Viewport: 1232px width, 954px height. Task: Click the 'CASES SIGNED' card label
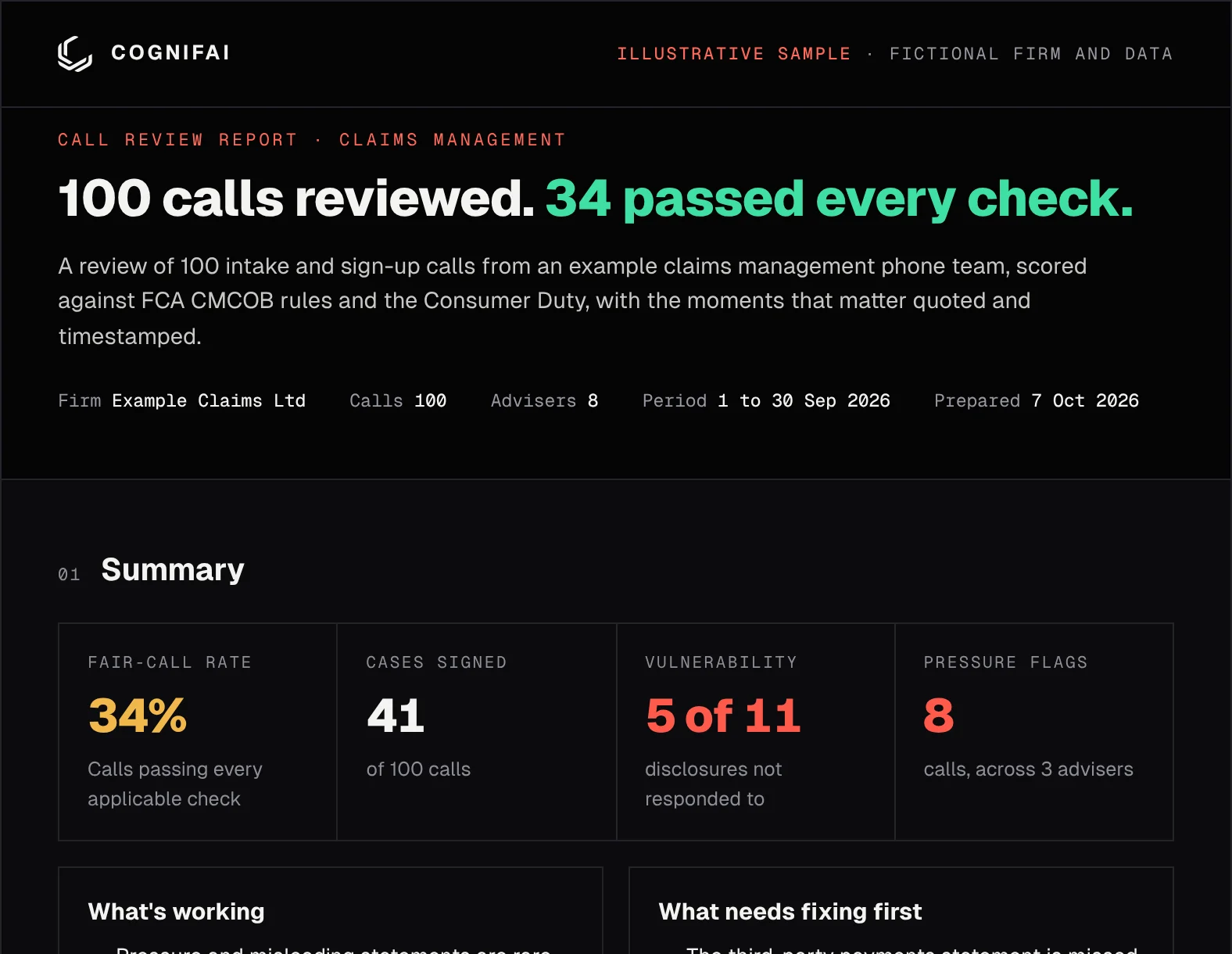pos(436,662)
